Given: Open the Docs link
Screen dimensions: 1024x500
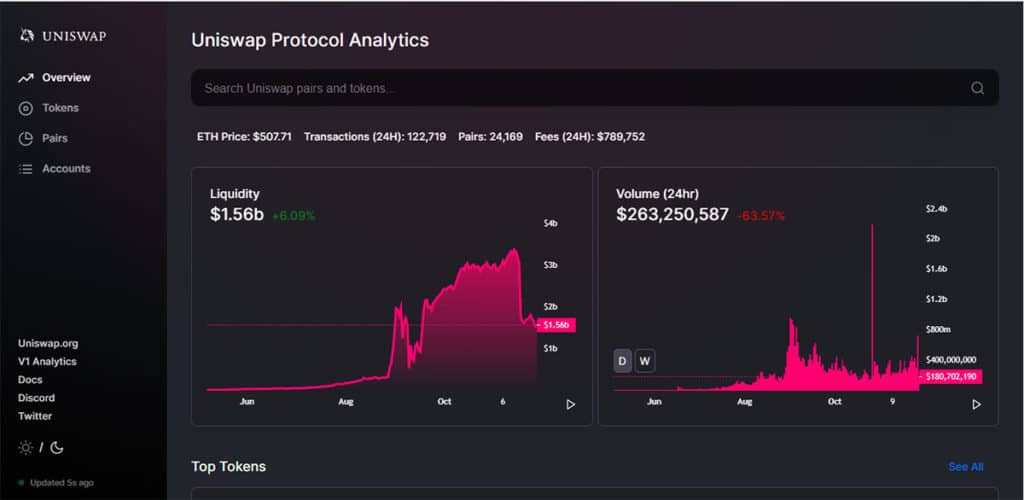Looking at the screenshot, I should coord(30,380).
